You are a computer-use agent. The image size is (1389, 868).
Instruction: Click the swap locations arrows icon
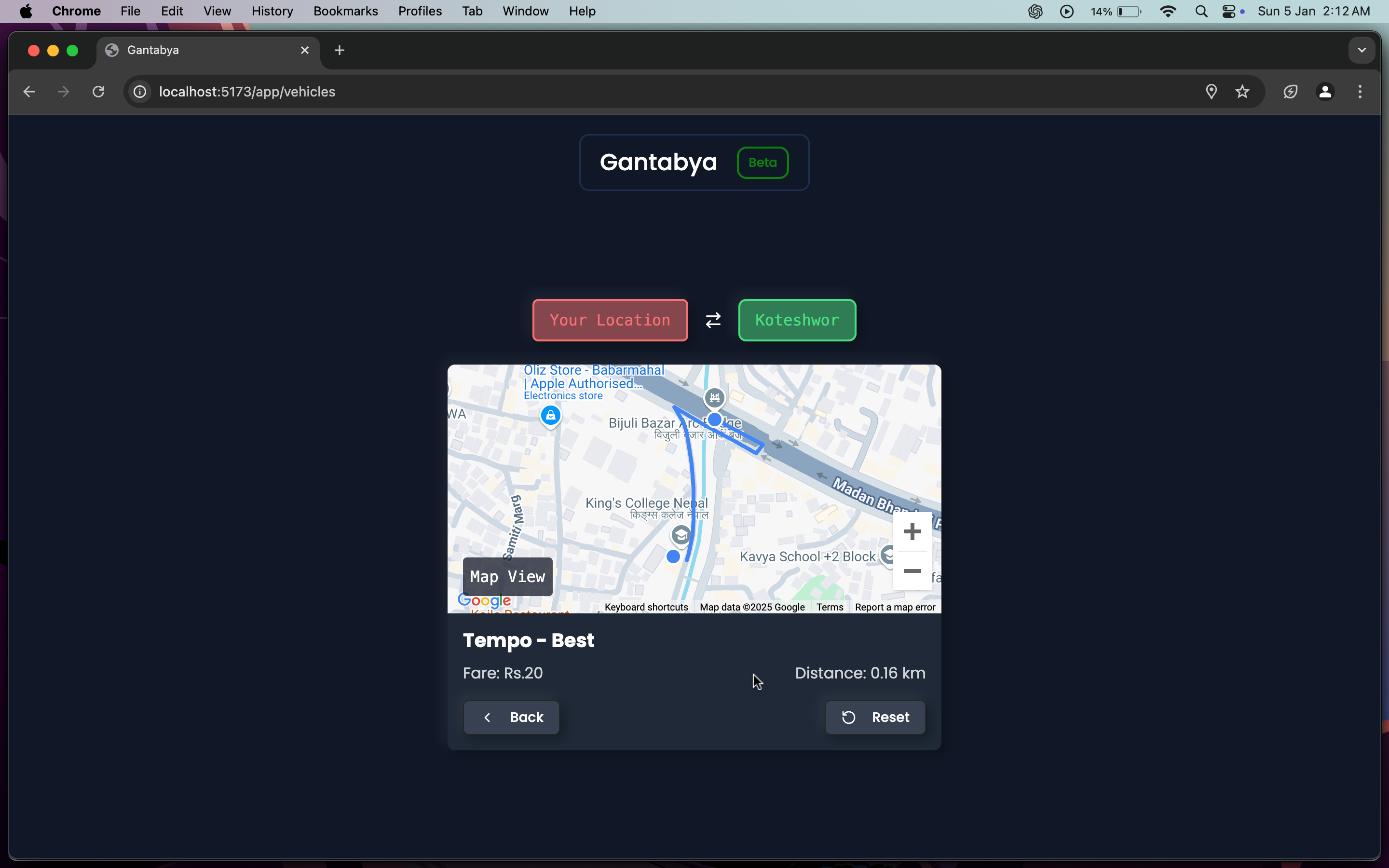click(x=713, y=320)
